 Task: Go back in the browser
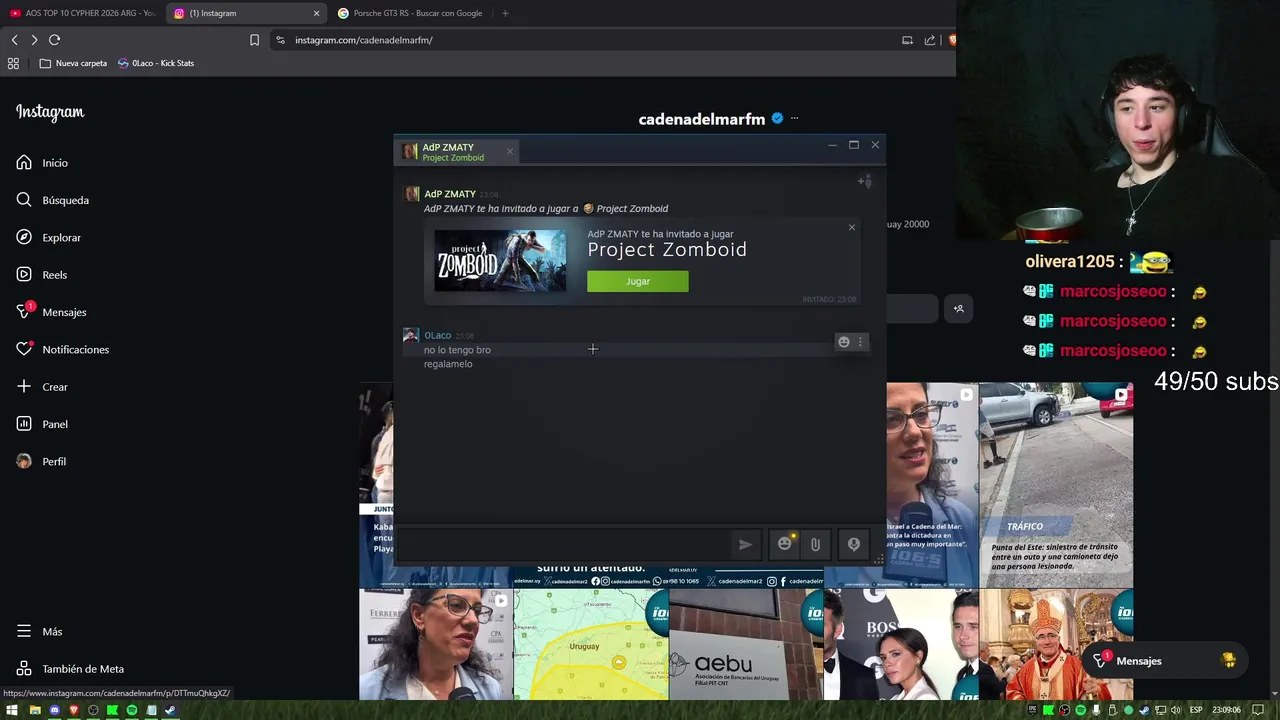pos(14,40)
